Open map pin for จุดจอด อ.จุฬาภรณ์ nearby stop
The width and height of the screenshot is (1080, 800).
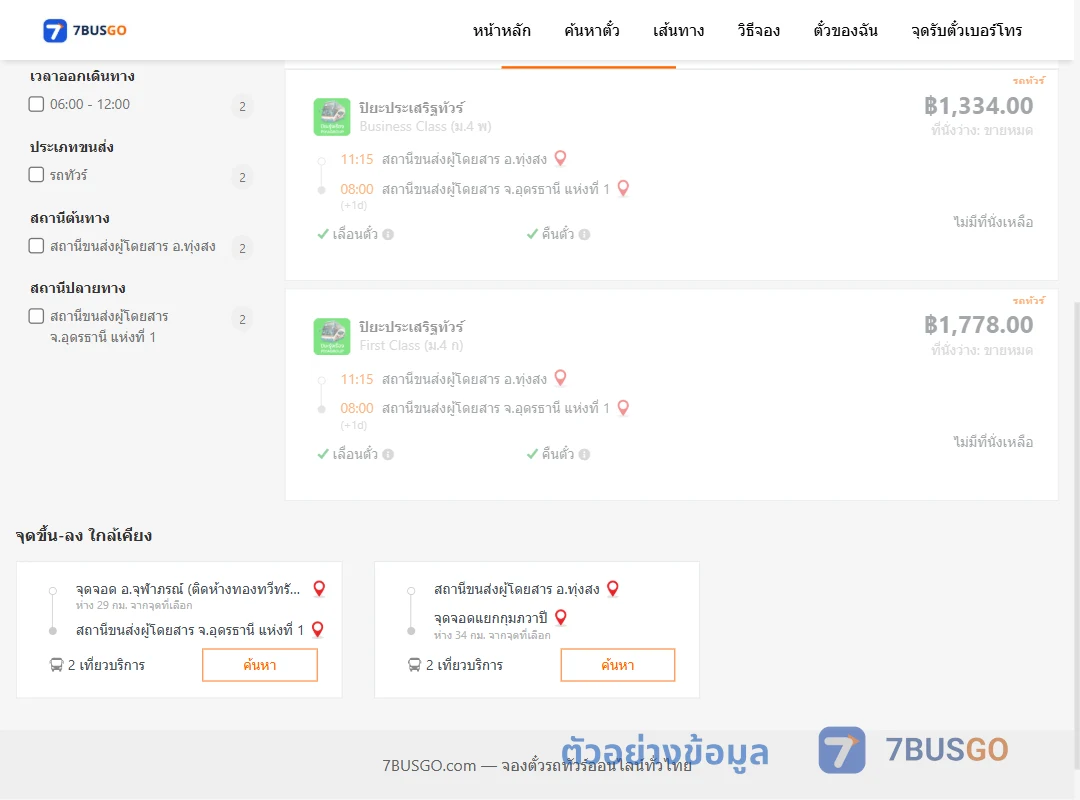[x=319, y=588]
